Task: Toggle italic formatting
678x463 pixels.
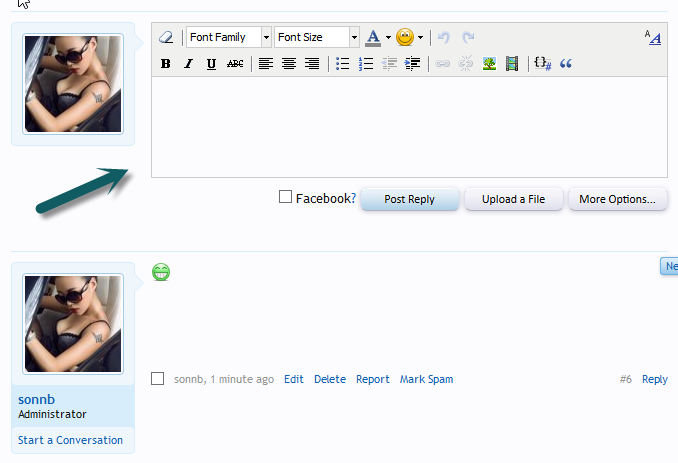Action: tap(188, 64)
